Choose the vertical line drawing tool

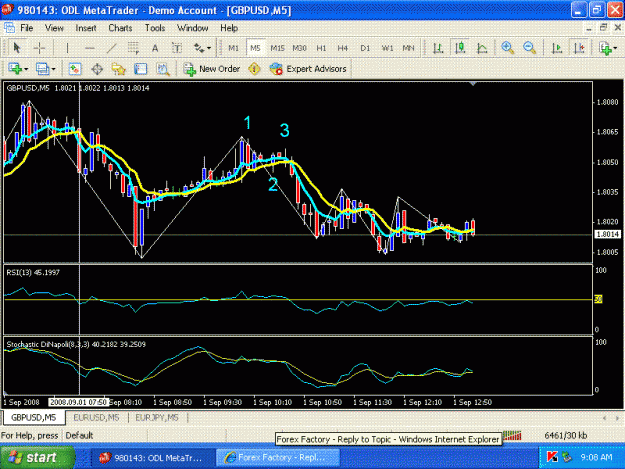[67, 48]
